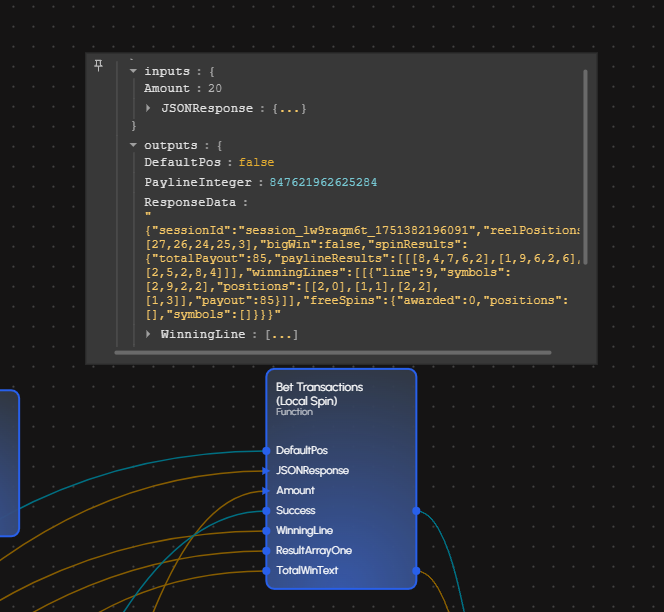664x612 pixels.
Task: Collapse the outputs section
Action: click(133, 145)
